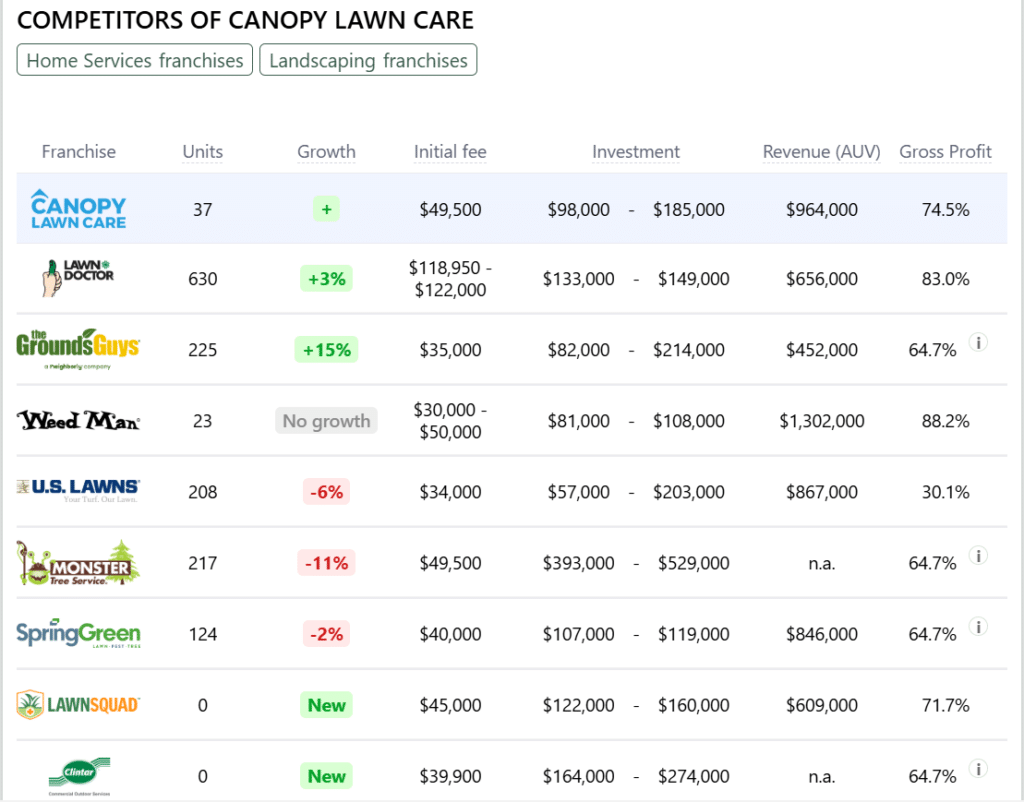
Task: Click the $964,000 revenue value
Action: (822, 210)
